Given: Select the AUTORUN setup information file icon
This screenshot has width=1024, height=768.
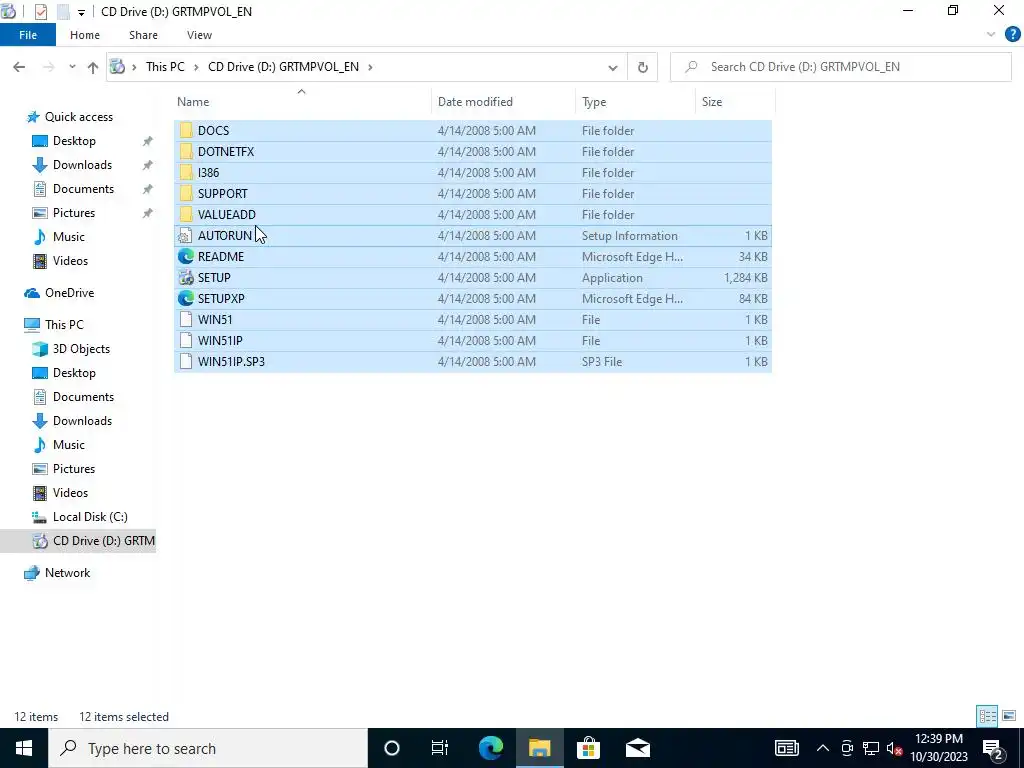Looking at the screenshot, I should (186, 236).
